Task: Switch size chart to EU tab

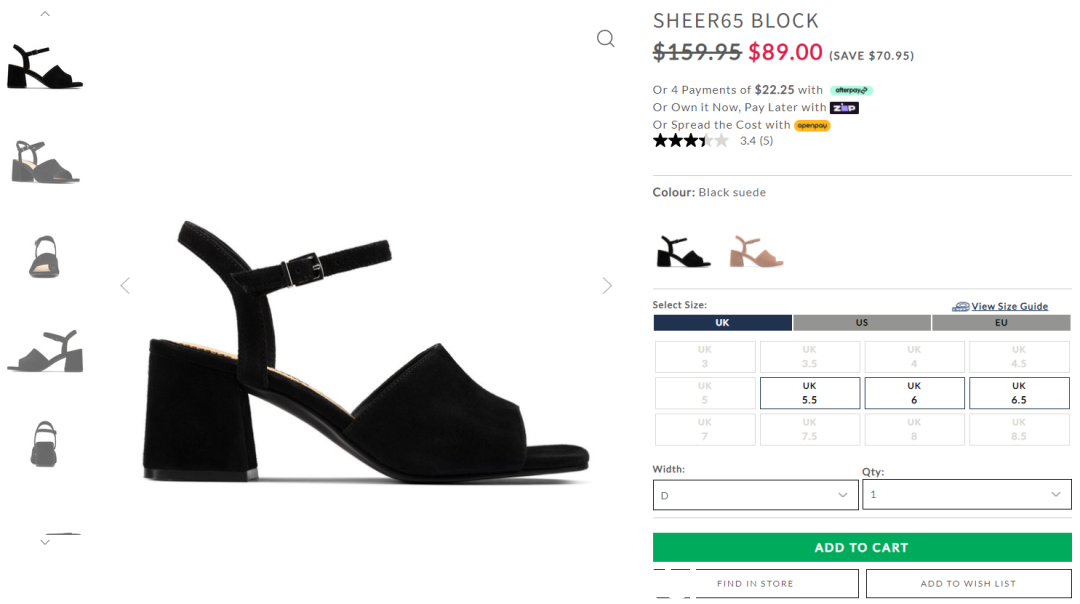Action: pyautogui.click(x=1001, y=323)
